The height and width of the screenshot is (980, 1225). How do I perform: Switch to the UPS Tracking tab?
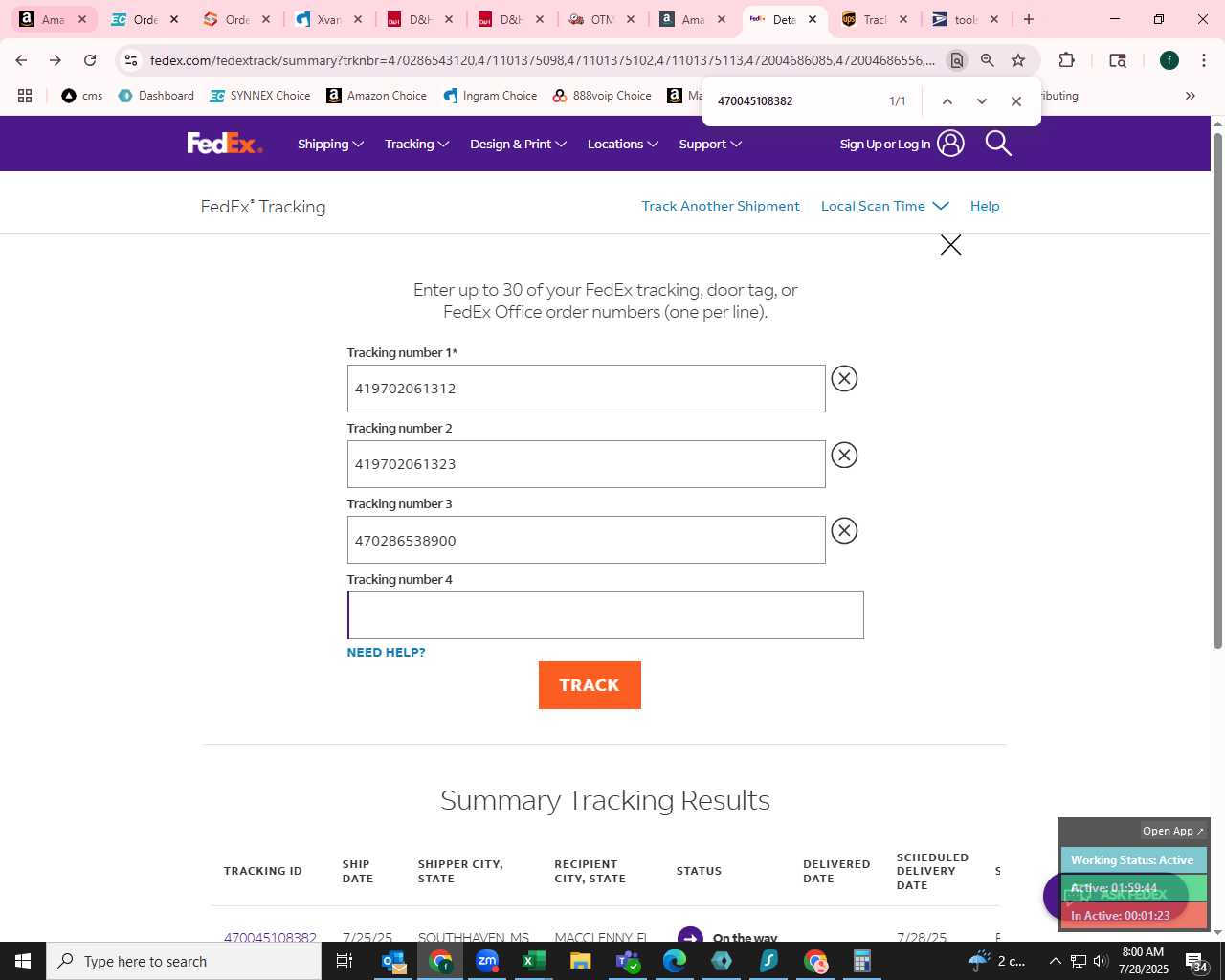(x=875, y=19)
